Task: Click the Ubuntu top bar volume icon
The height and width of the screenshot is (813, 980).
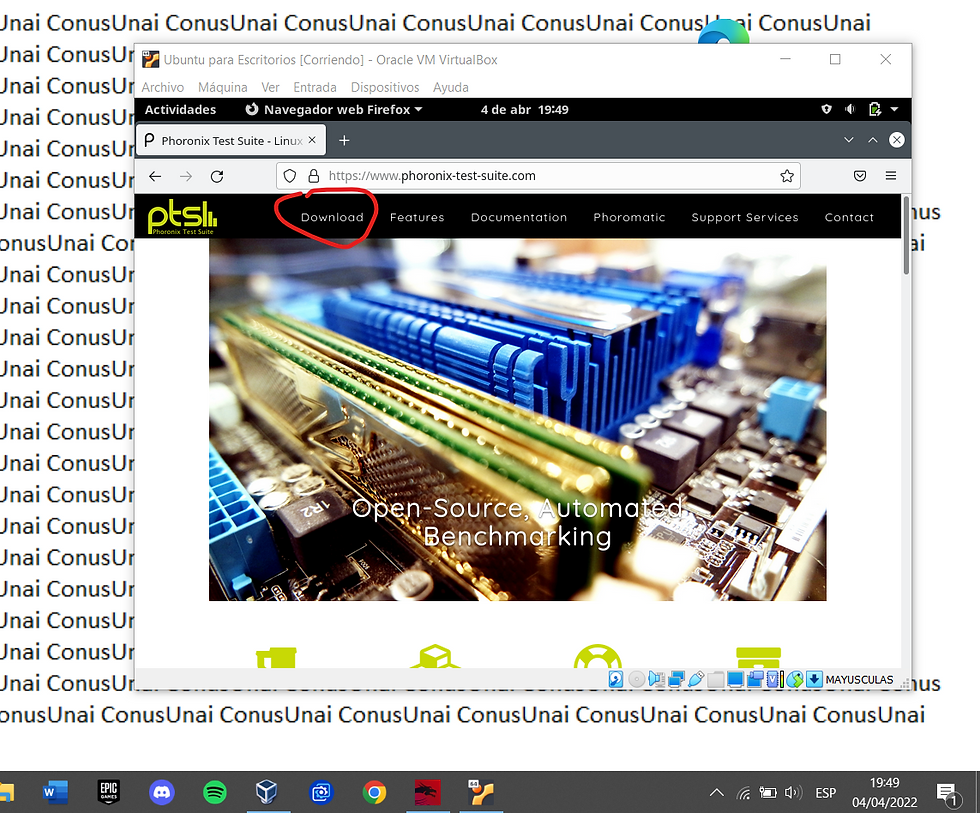Action: click(850, 109)
